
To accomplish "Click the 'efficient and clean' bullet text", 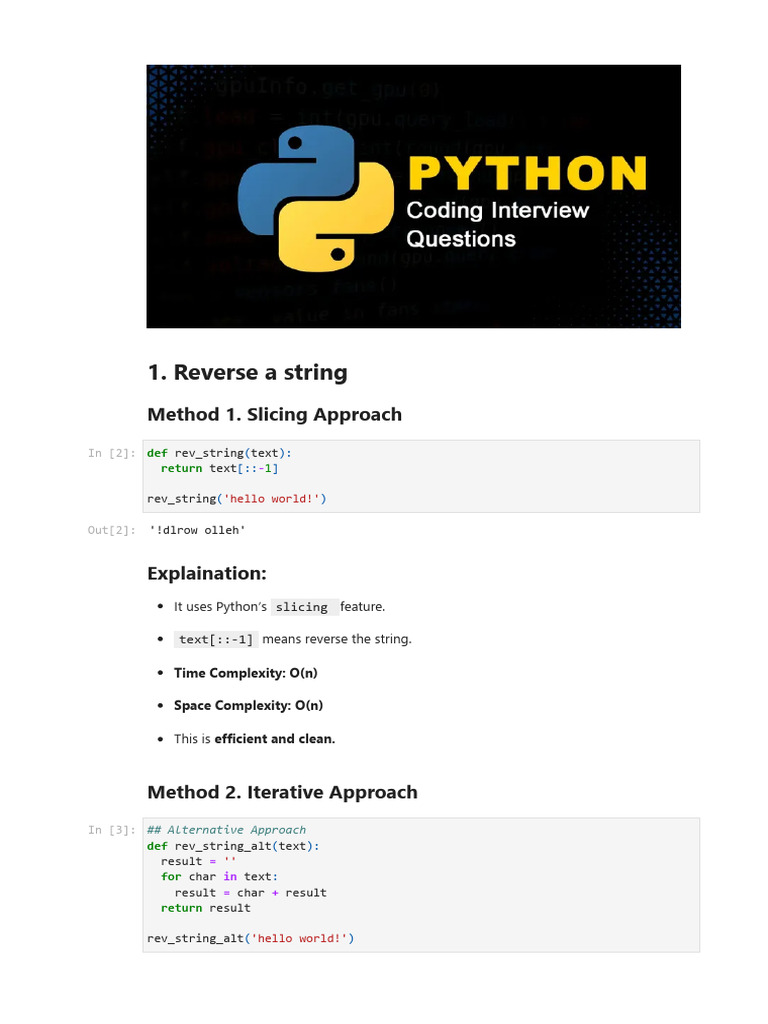I will 275,739.
